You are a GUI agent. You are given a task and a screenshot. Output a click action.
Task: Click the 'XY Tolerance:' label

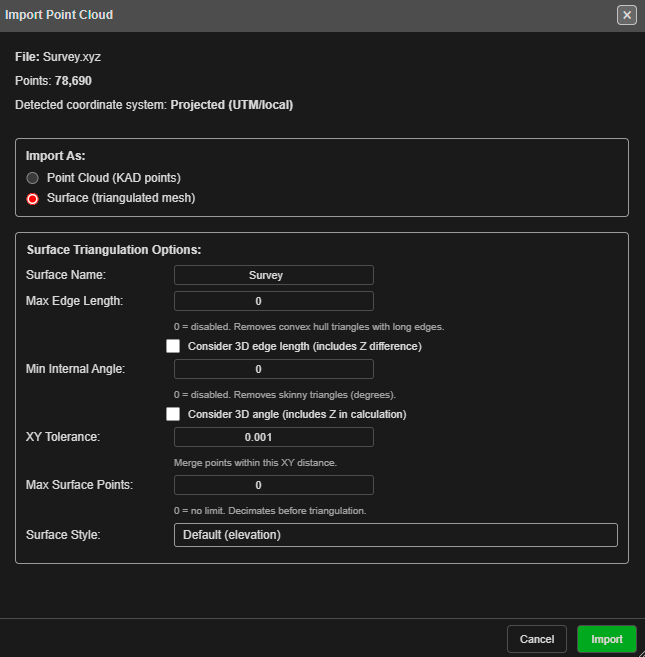[63, 437]
